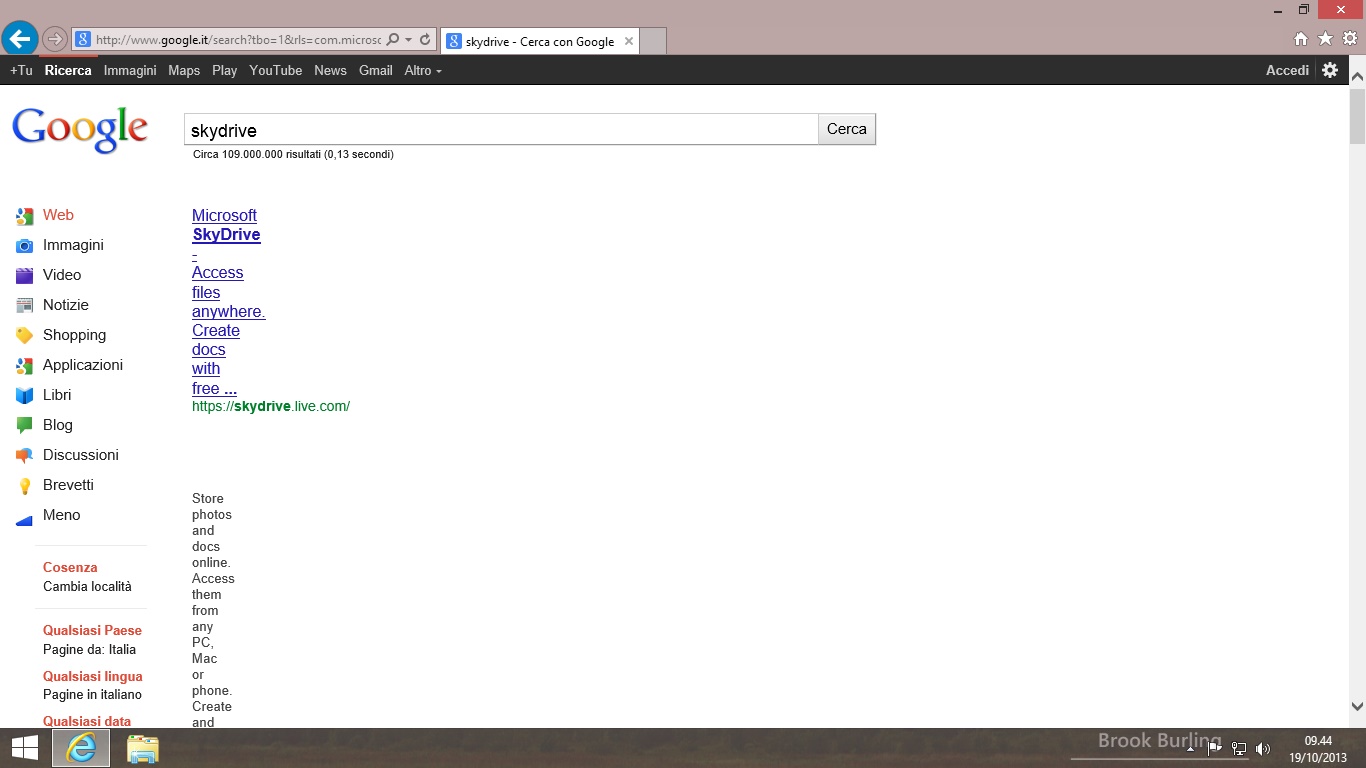
Task: Click the page vertical scrollbar thumb
Action: pyautogui.click(x=1357, y=116)
